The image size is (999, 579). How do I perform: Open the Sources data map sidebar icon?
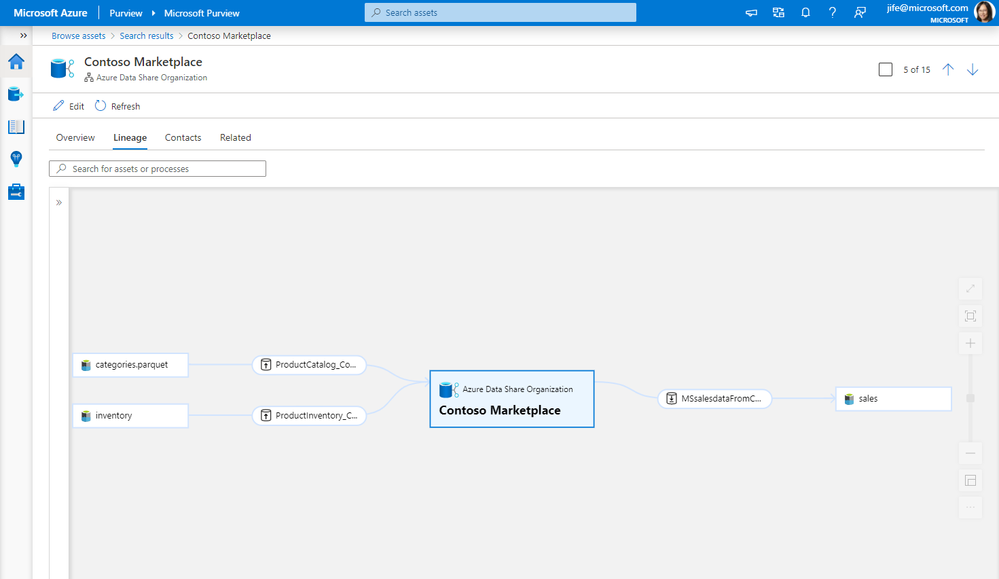point(16,94)
